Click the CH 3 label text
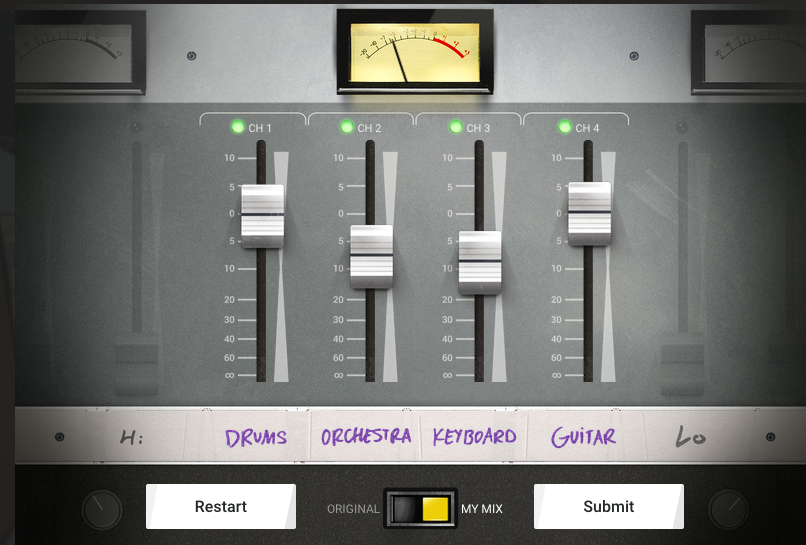Screen dimensions: 806x545 click(478, 128)
